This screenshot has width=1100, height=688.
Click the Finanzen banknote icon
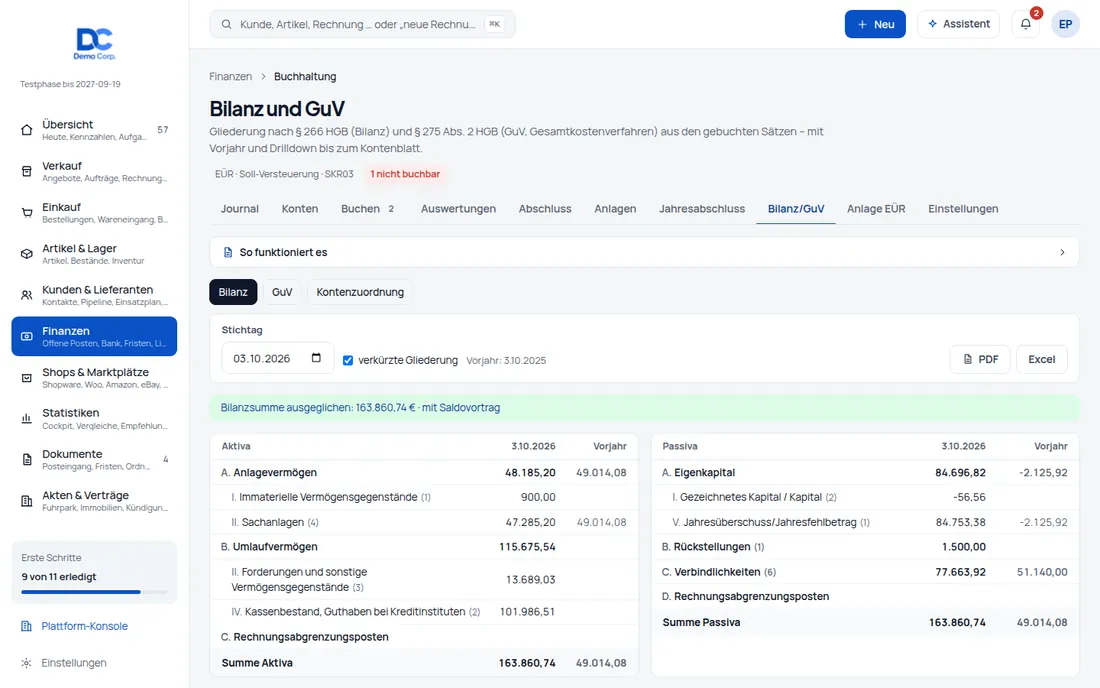click(27, 337)
